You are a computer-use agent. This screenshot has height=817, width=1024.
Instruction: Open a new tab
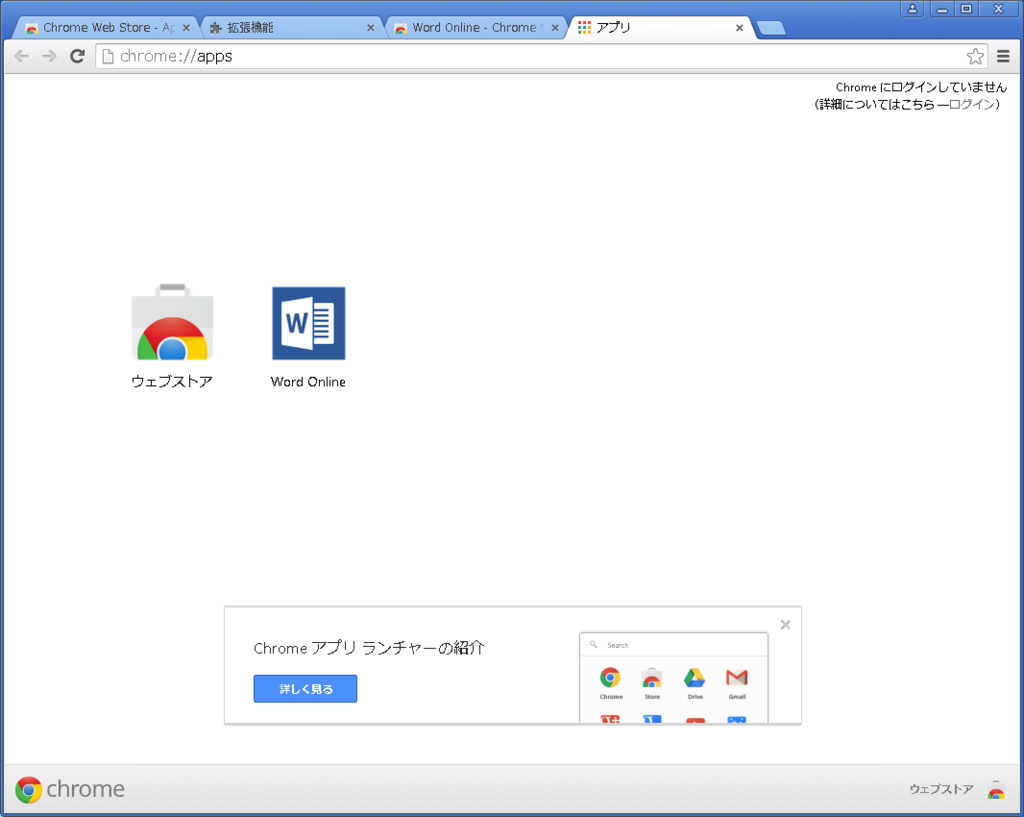click(x=771, y=27)
